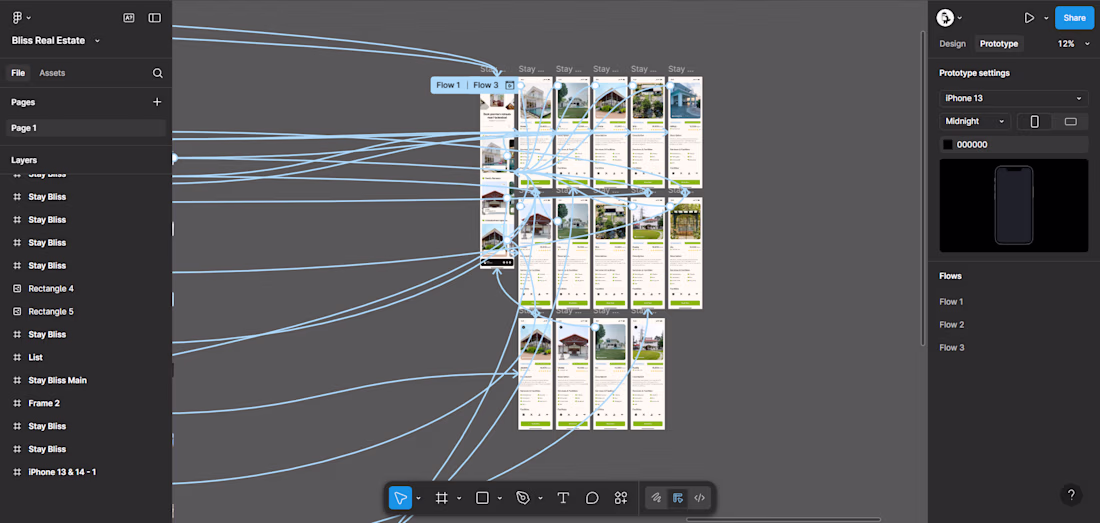Switch to Dev Mode toggle
The height and width of the screenshot is (523, 1100).
tap(699, 498)
